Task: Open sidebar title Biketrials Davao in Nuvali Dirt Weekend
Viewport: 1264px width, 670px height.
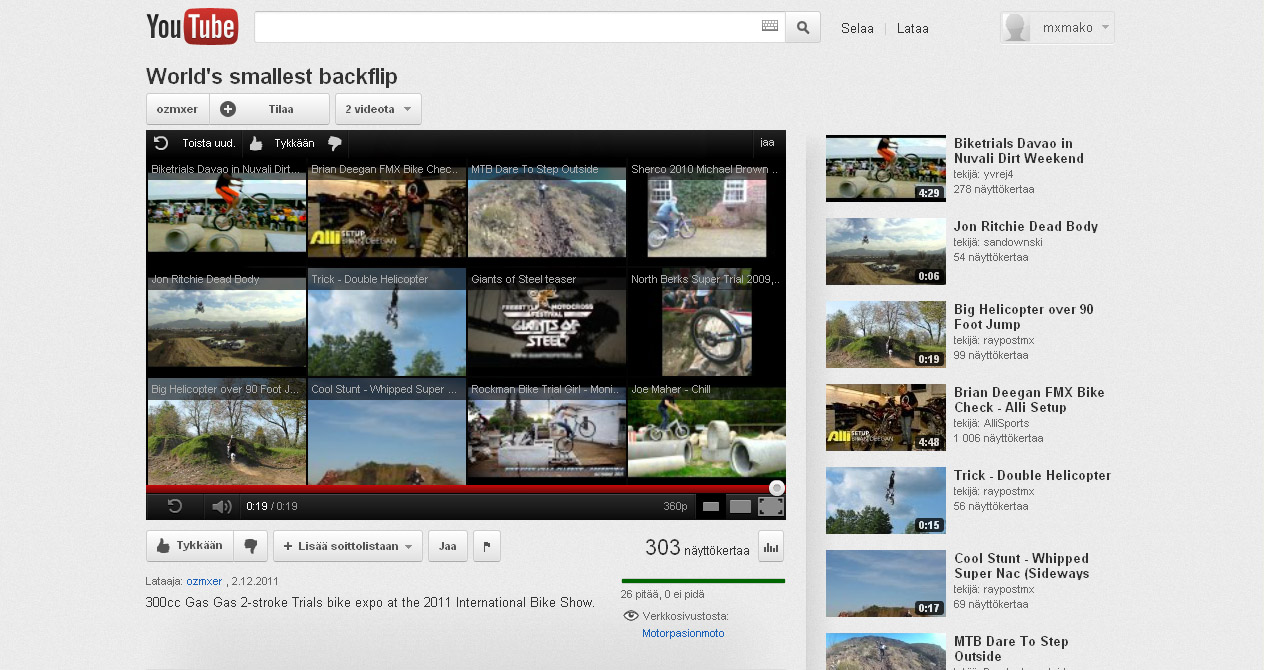Action: pyautogui.click(x=1019, y=151)
